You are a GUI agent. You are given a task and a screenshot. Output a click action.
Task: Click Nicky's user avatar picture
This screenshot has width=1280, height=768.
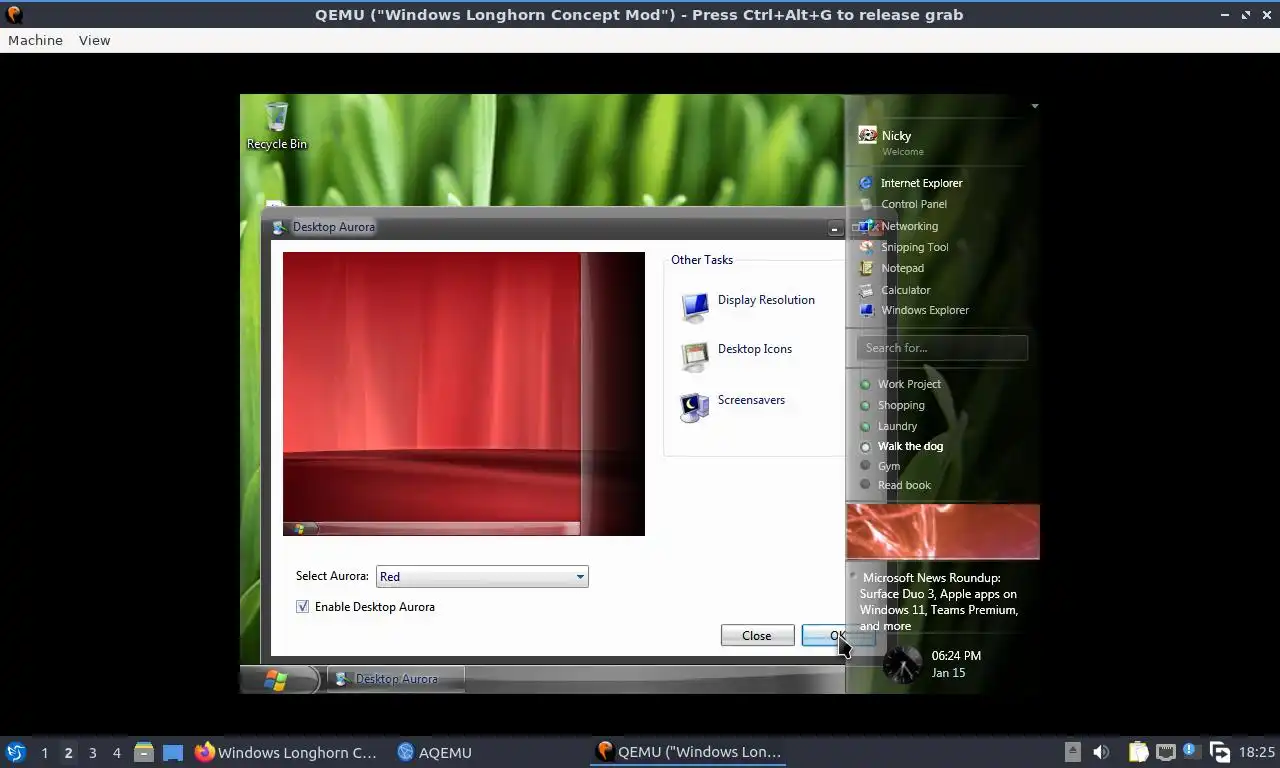coord(867,135)
